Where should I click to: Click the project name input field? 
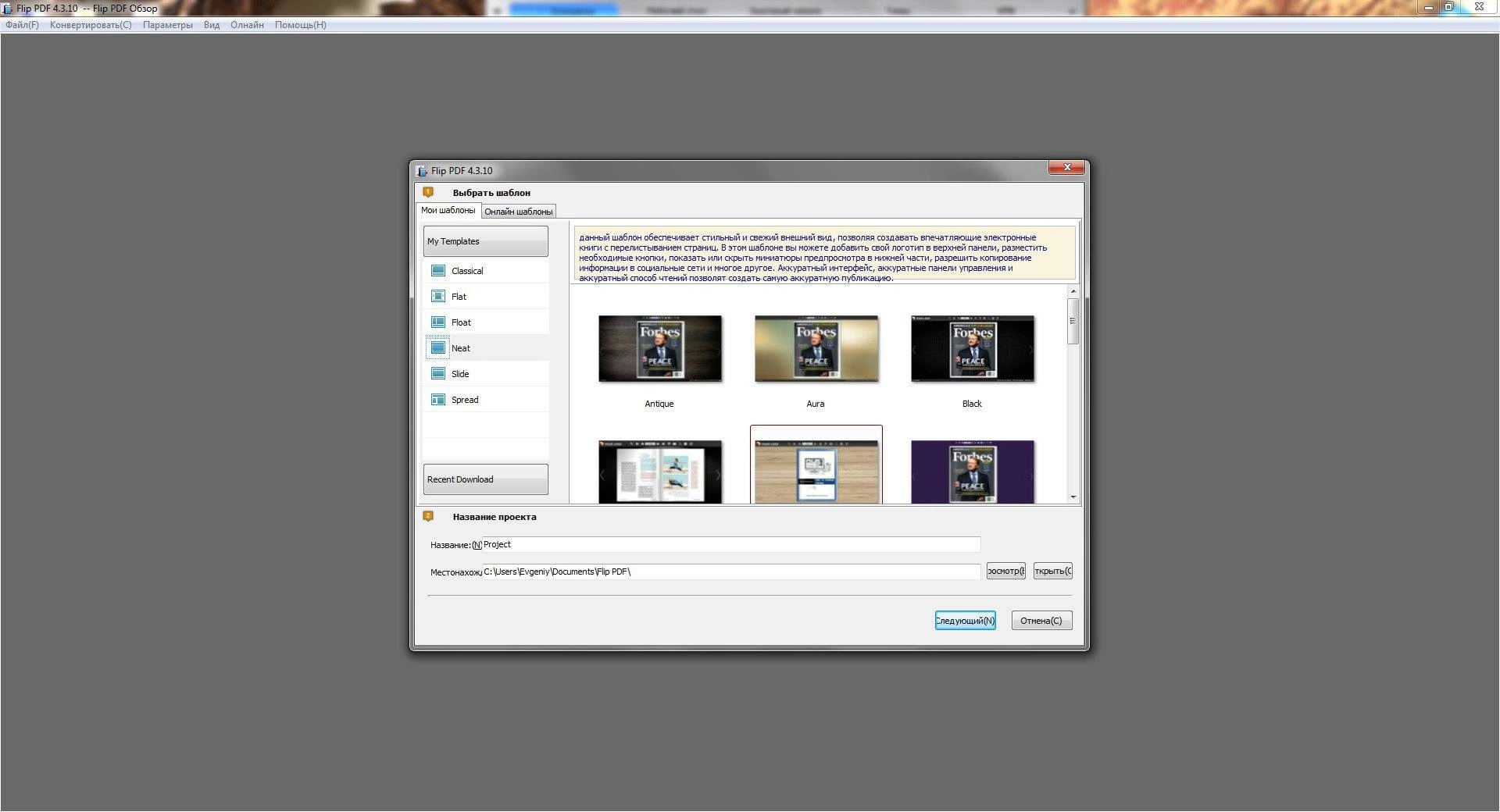click(730, 544)
